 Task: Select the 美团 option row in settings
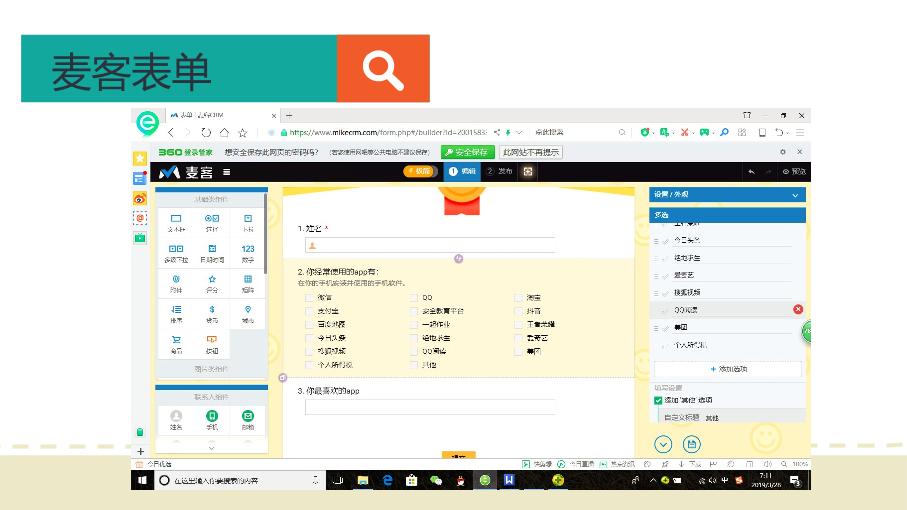728,327
